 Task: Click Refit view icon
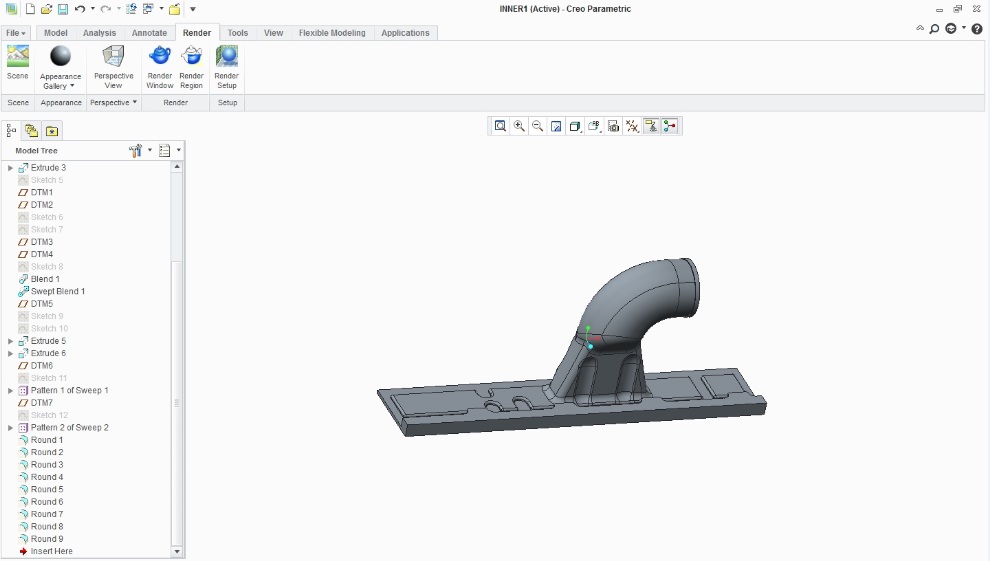tap(500, 126)
